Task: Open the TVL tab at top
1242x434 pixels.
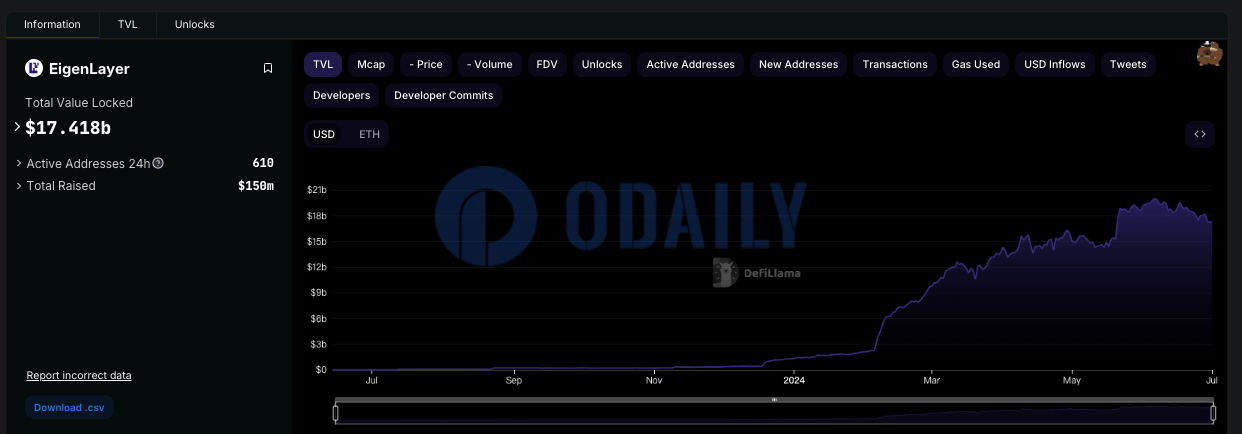Action: tap(128, 24)
